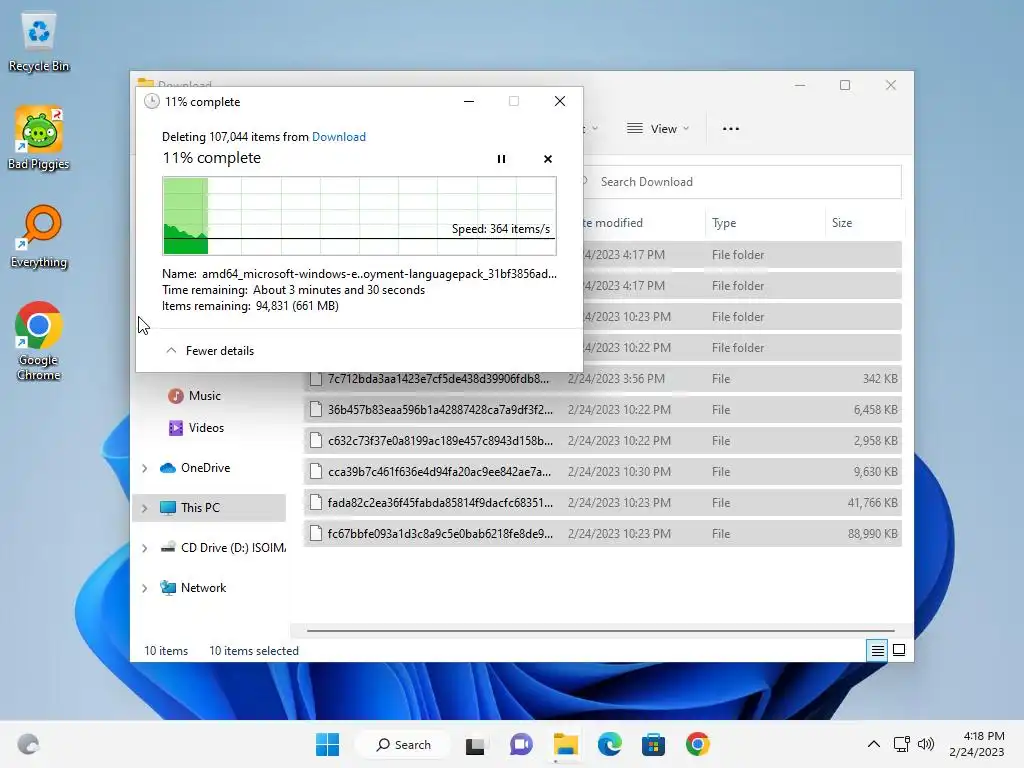The height and width of the screenshot is (768, 1024).
Task: Switch to Large icons view layout button
Action: tap(899, 650)
